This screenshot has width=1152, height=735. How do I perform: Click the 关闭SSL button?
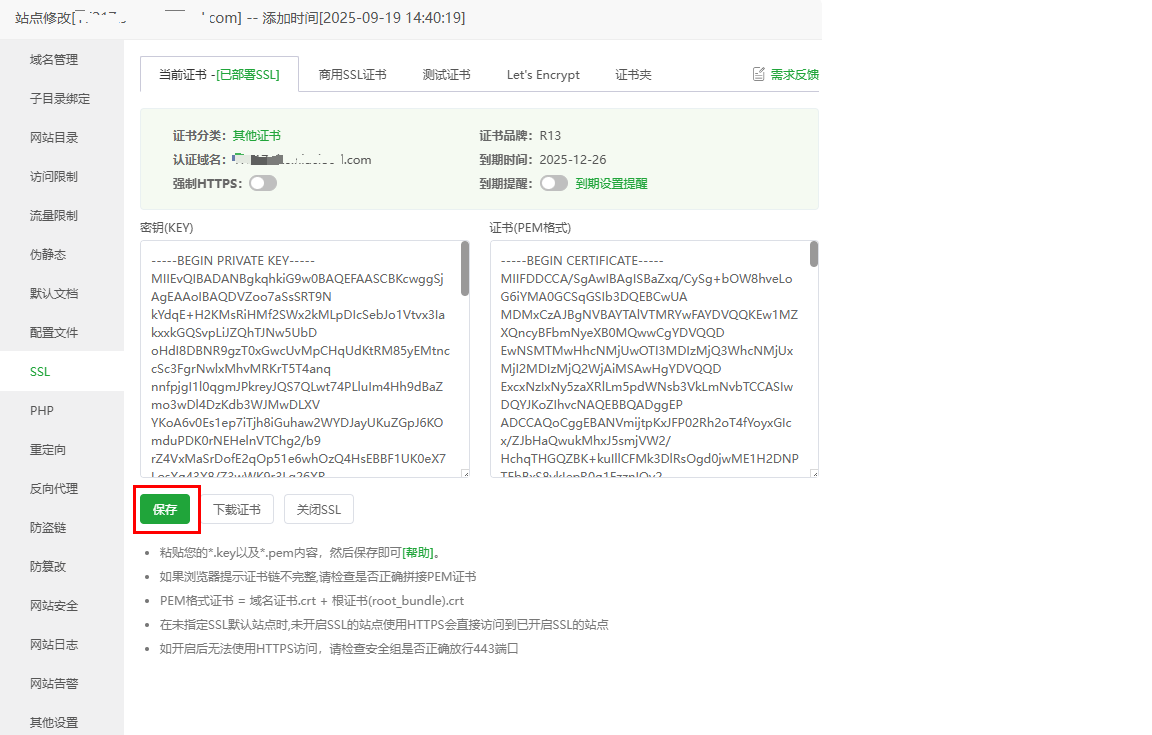[x=318, y=509]
